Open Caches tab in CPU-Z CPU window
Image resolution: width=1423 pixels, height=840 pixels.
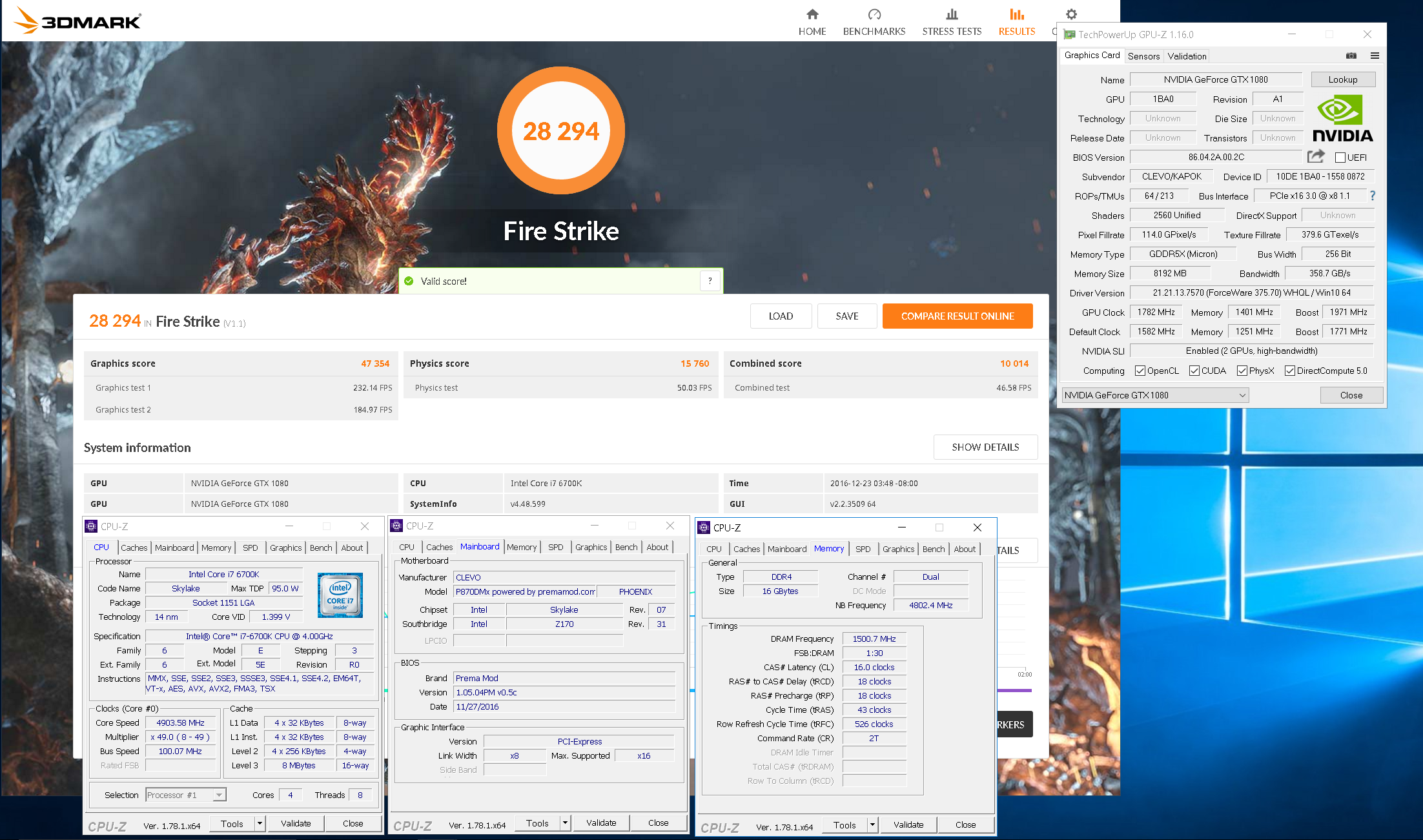click(134, 548)
